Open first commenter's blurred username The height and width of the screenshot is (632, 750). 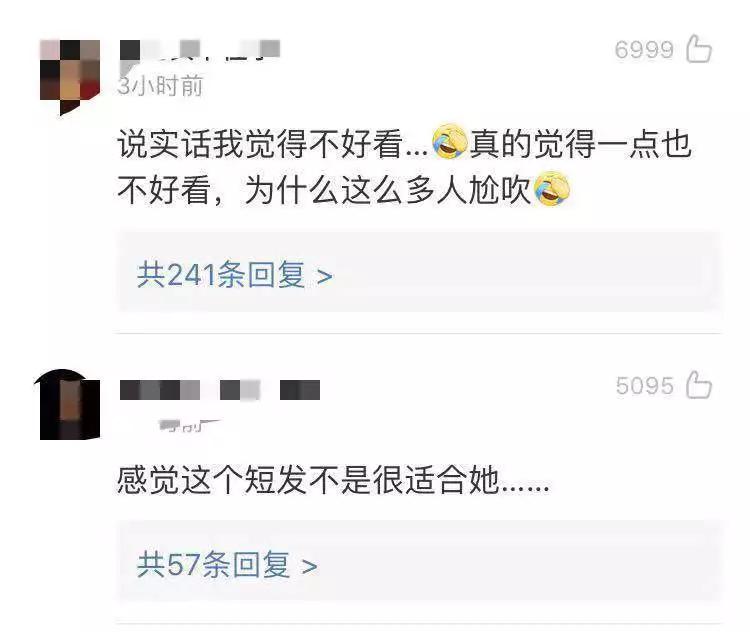[199, 50]
